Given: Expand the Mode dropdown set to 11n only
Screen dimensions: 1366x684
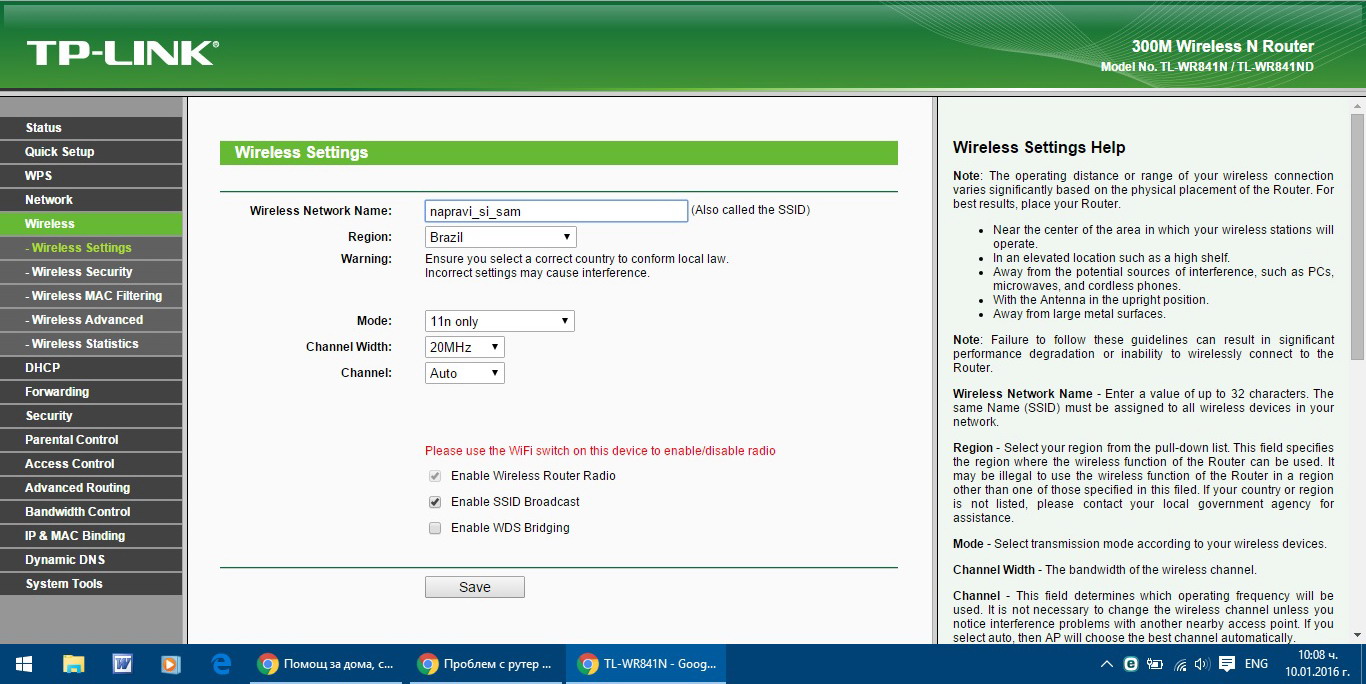Looking at the screenshot, I should coord(499,321).
